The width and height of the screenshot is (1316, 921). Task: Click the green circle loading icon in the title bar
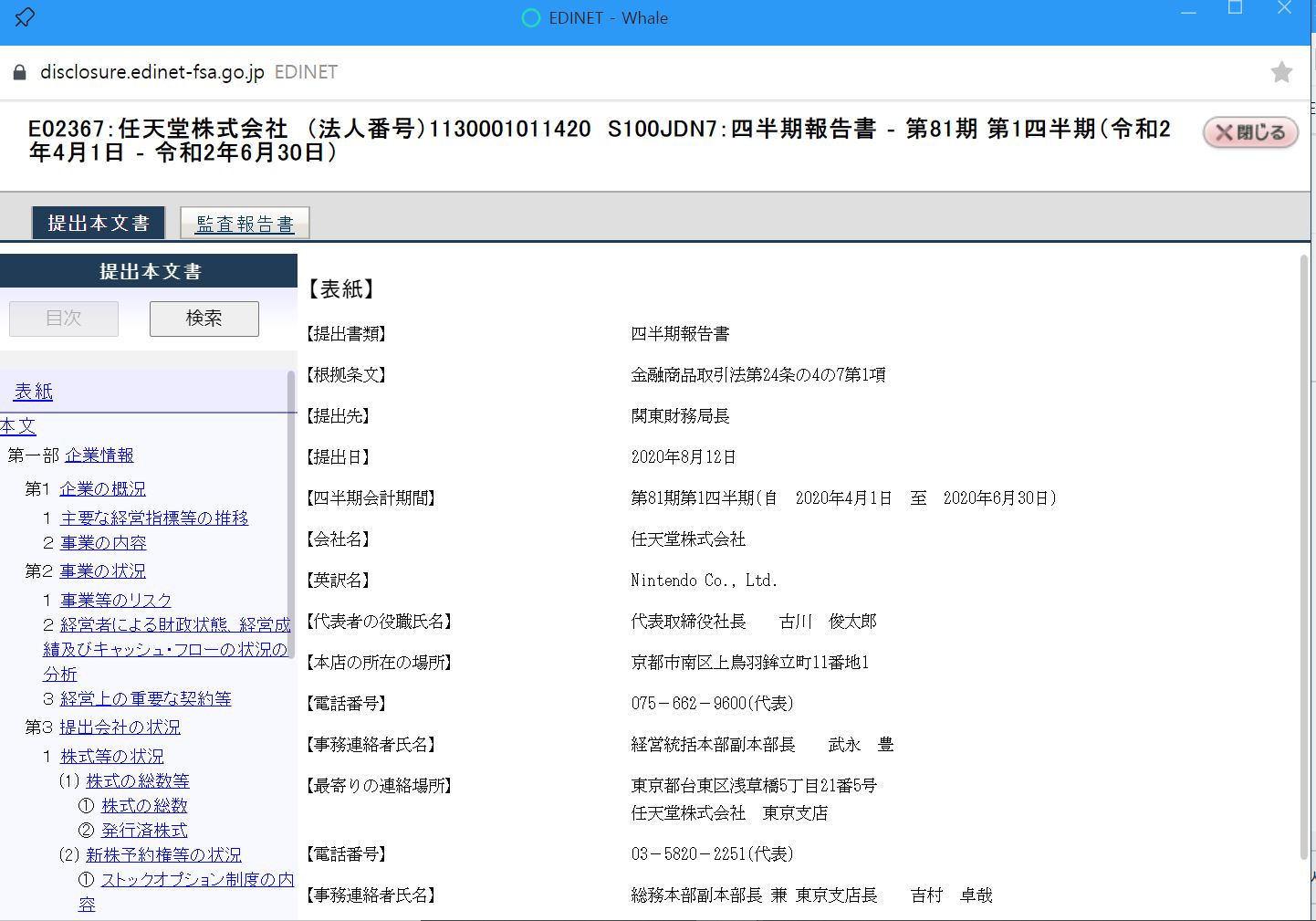coord(530,17)
